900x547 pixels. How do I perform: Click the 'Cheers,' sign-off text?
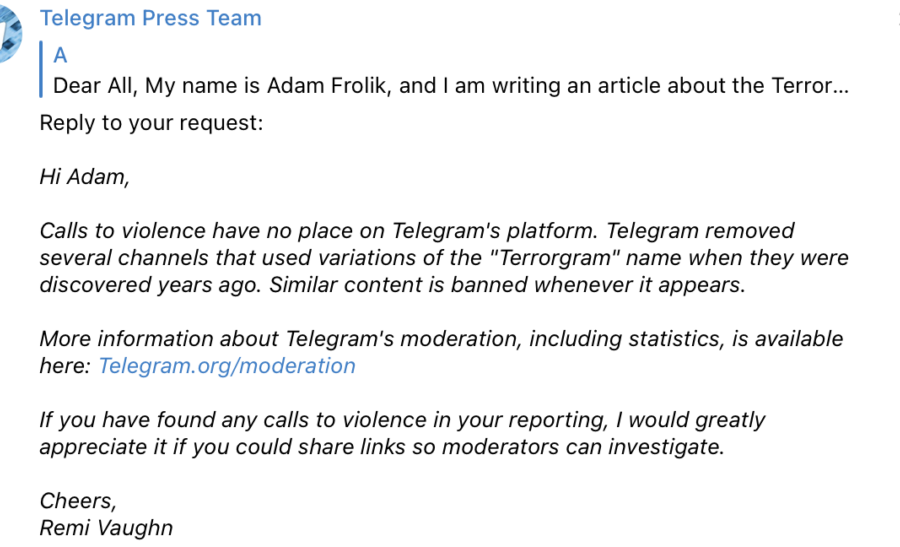pos(78,501)
